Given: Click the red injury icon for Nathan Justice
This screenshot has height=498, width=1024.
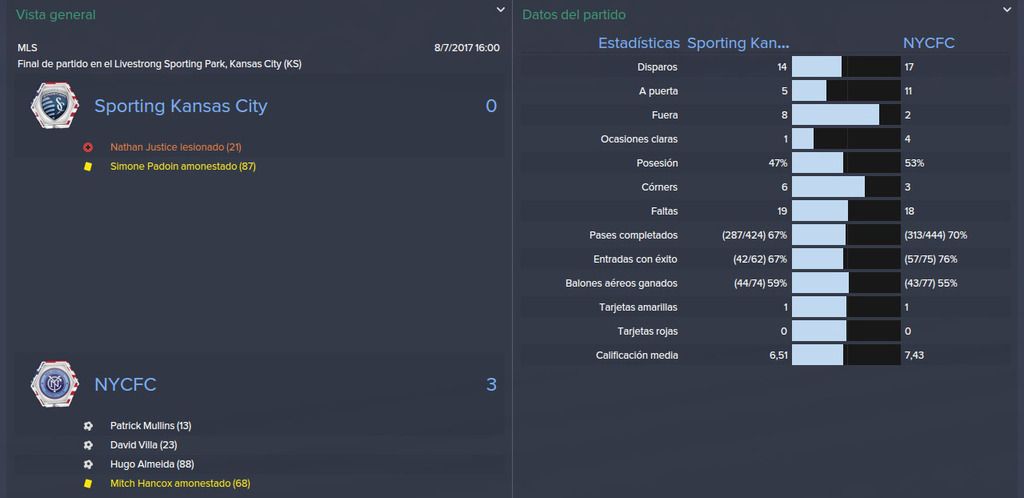Looking at the screenshot, I should pos(88,148).
